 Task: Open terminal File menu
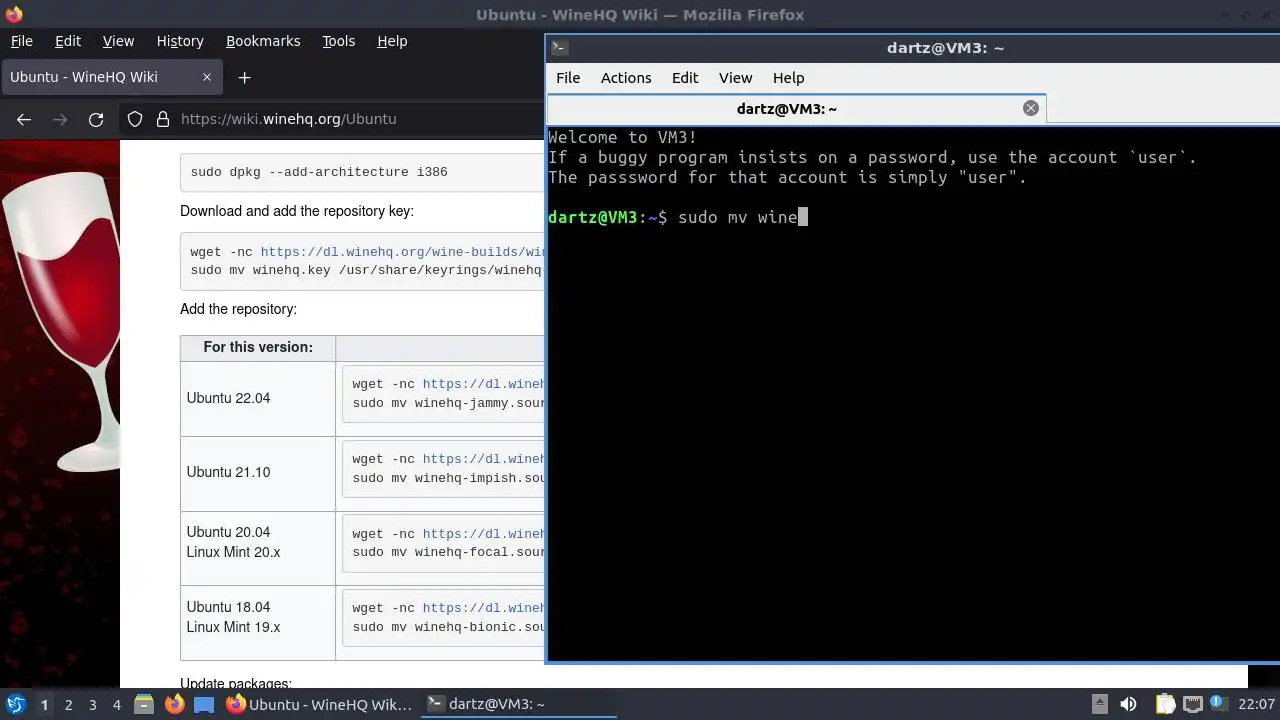[x=568, y=78]
